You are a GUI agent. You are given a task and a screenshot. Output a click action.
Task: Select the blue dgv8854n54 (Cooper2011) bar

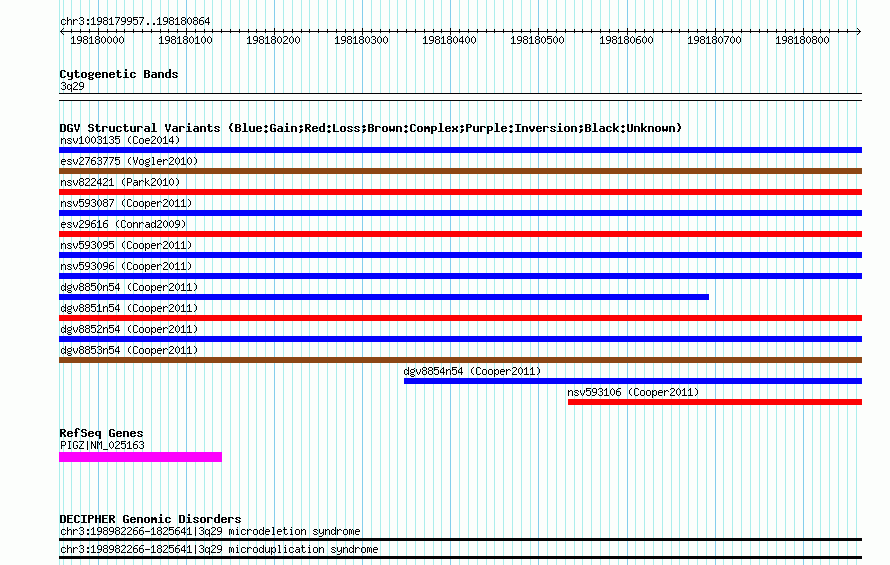[633, 381]
